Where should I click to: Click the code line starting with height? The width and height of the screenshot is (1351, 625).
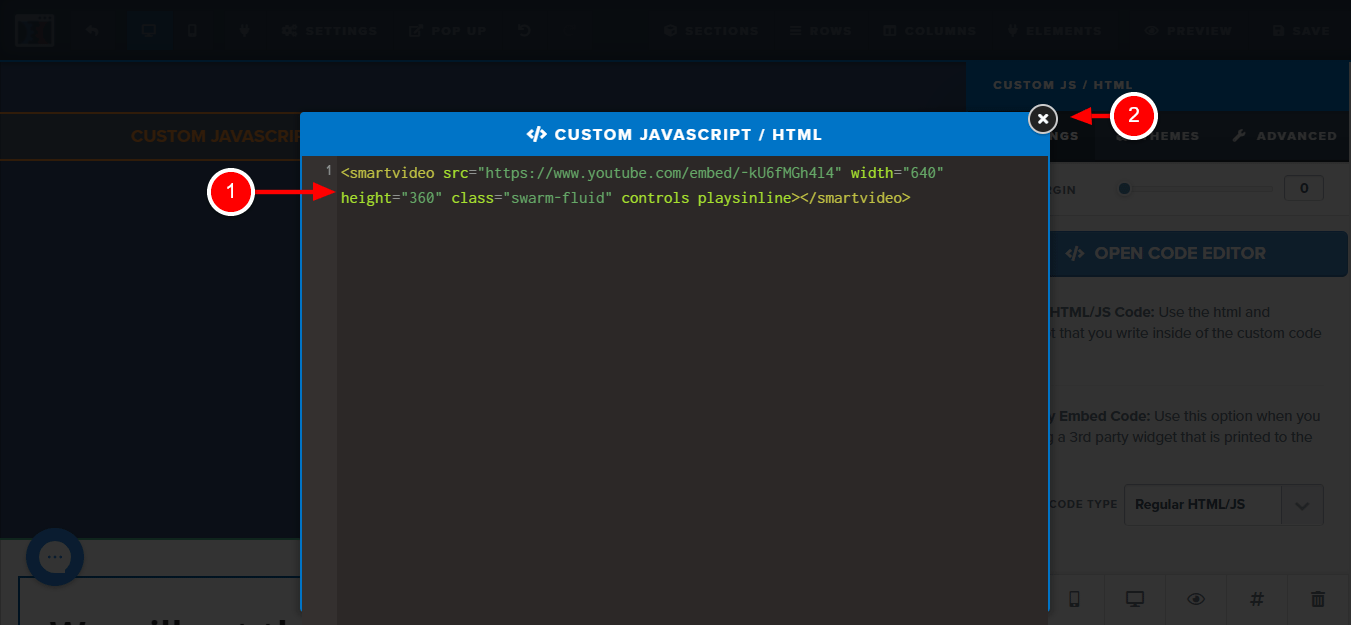pos(625,198)
